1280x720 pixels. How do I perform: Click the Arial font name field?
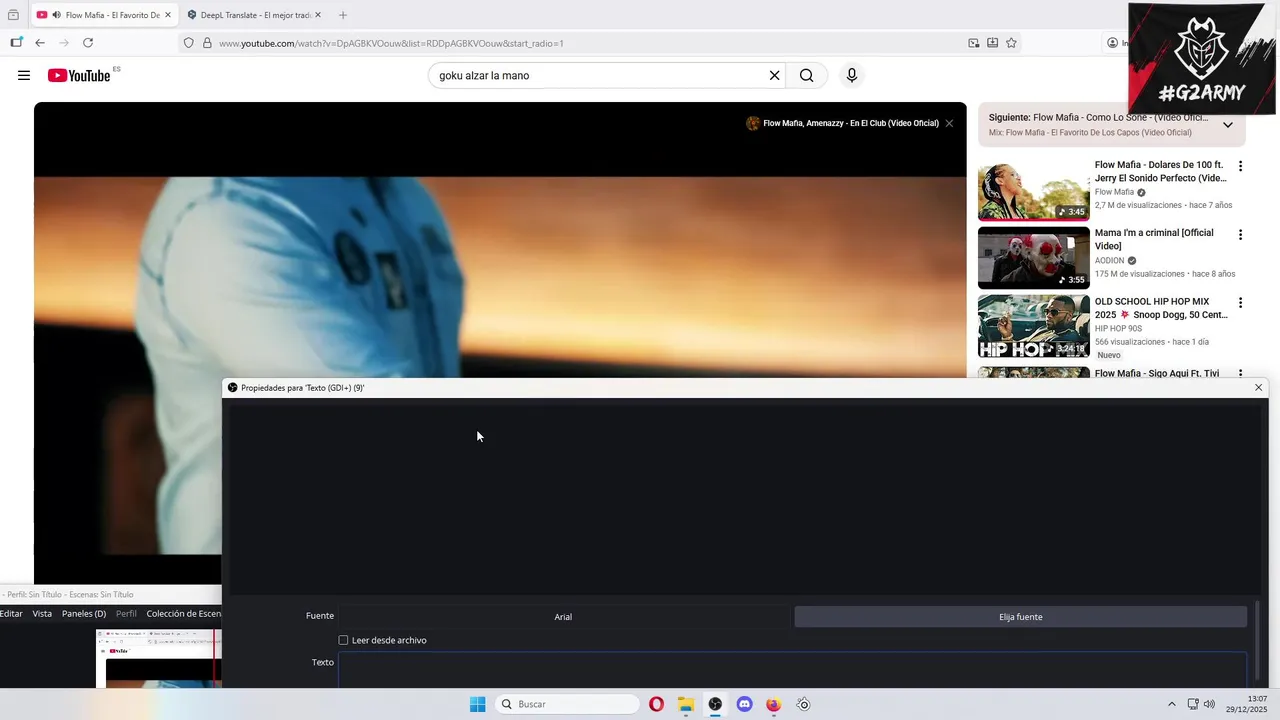pyautogui.click(x=563, y=617)
